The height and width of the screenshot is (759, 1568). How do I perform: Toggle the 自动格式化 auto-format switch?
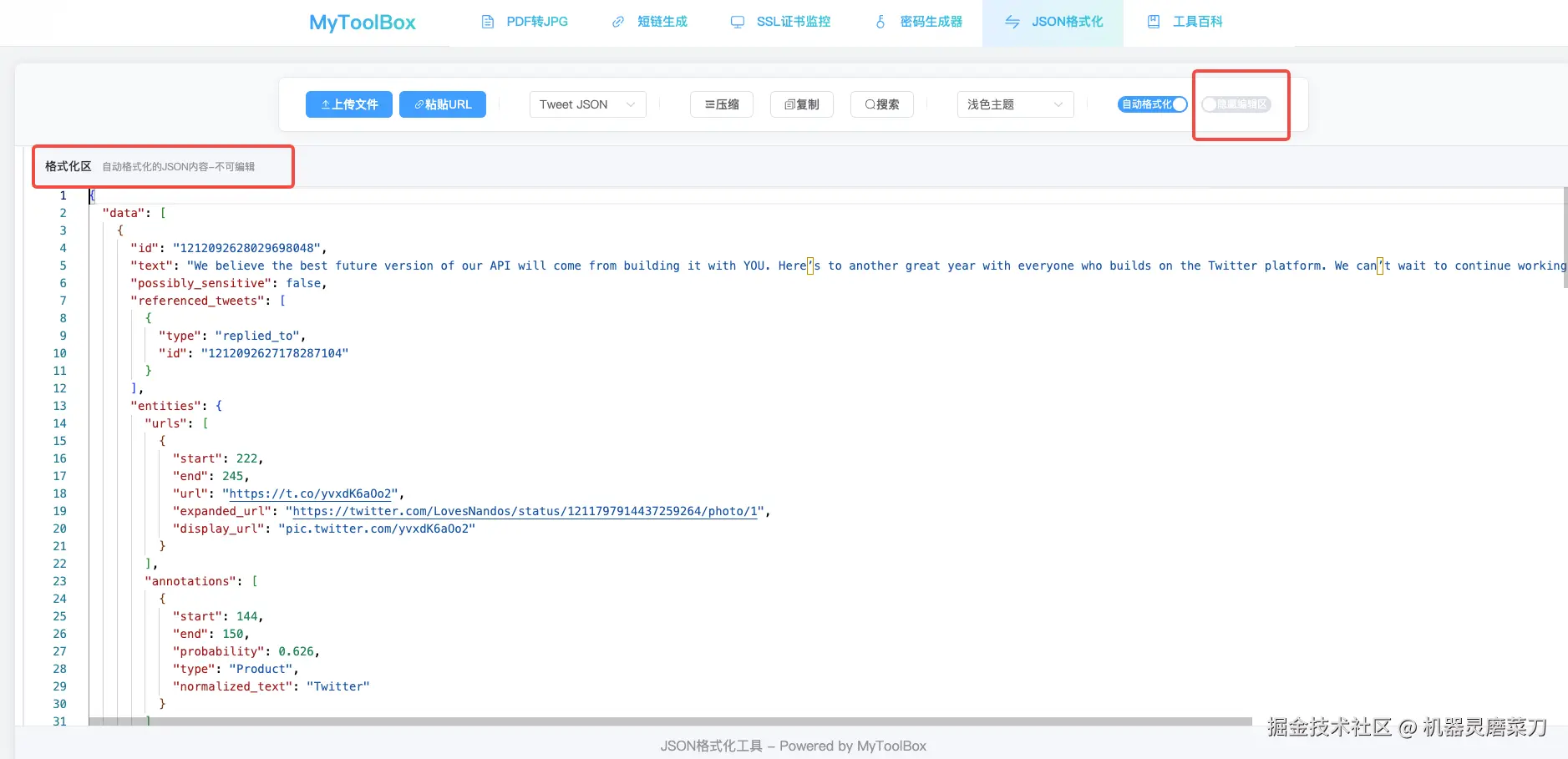1153,104
